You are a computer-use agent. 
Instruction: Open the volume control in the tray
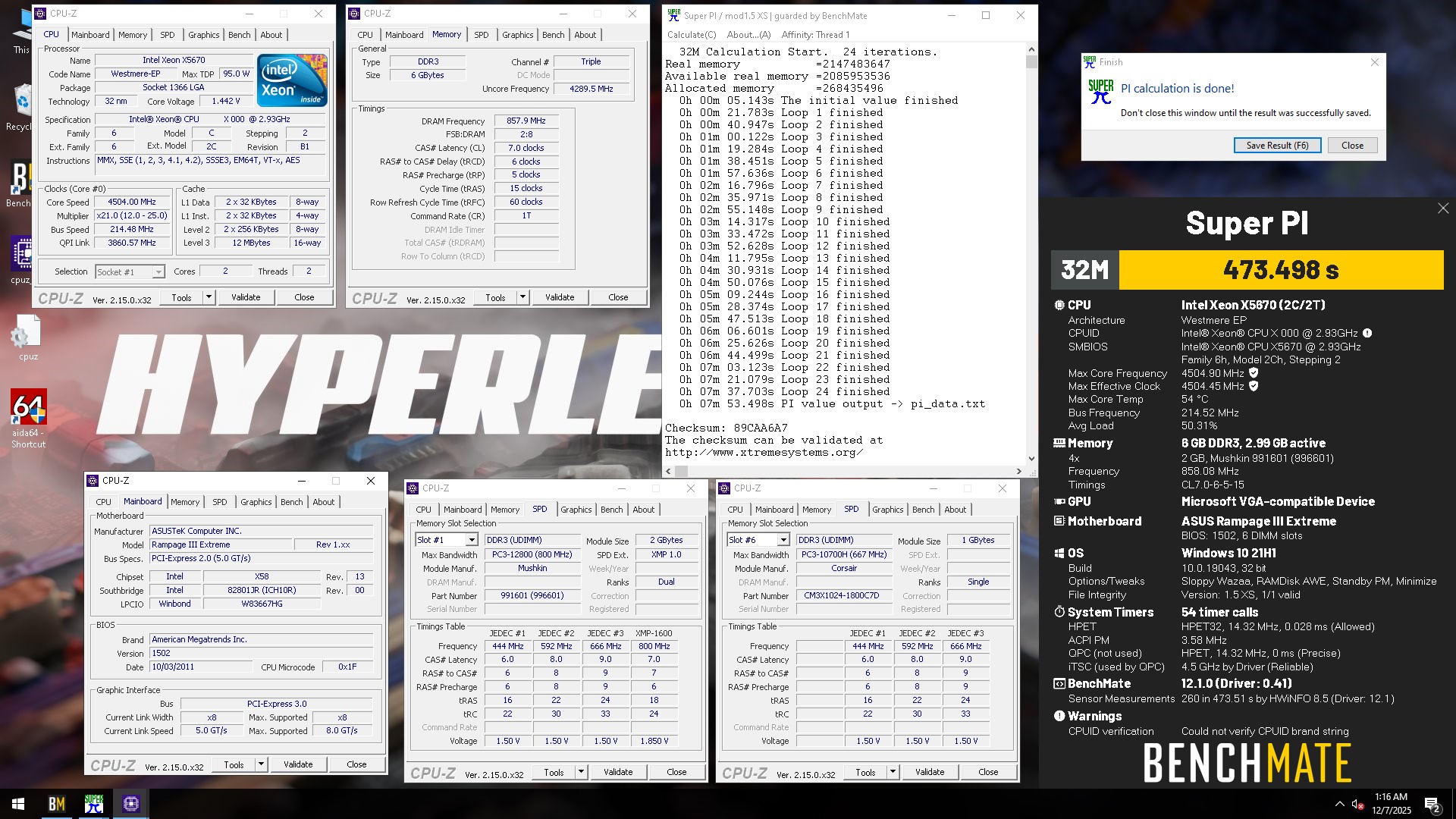(1357, 804)
